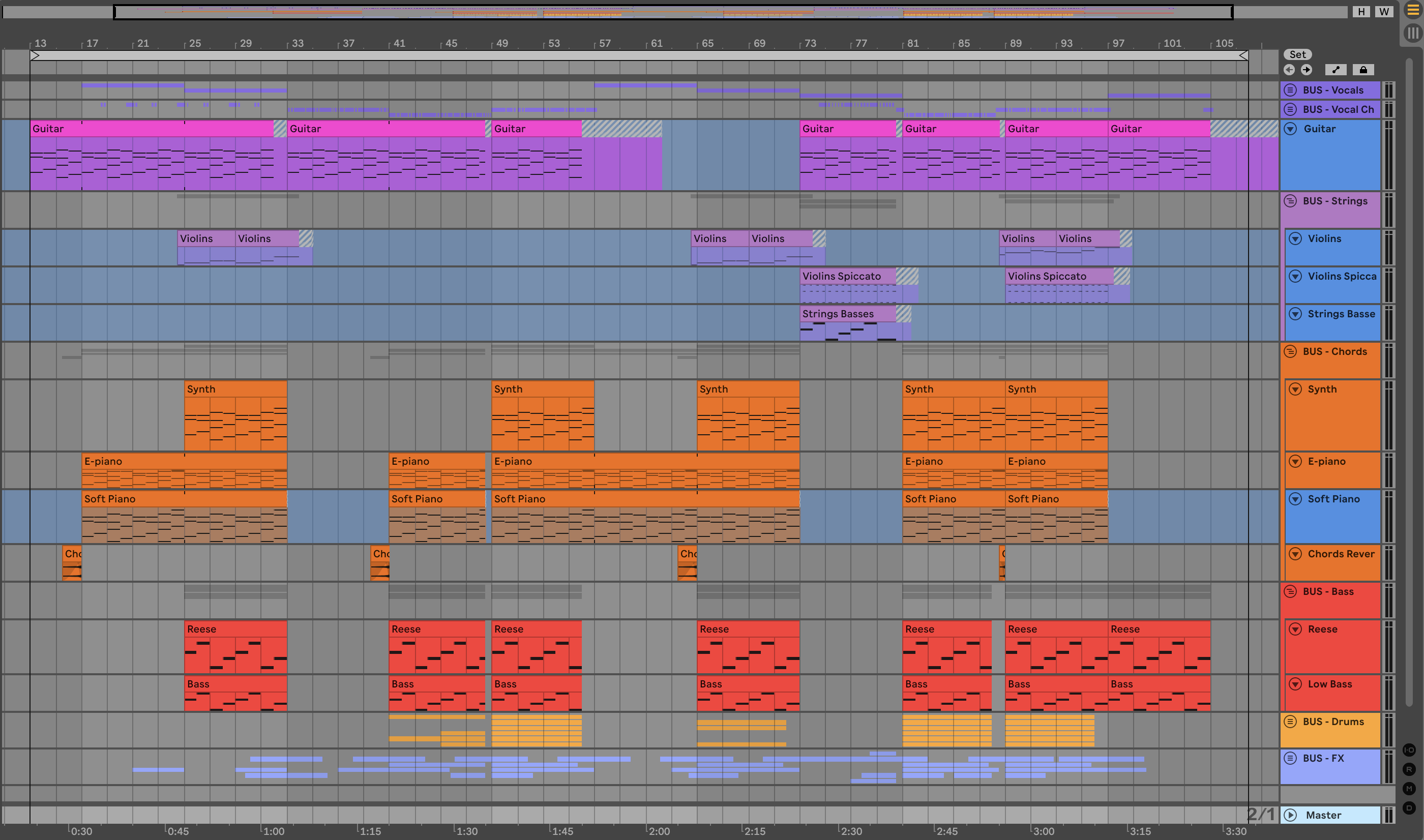Switch to Session View selector icon
Viewport: 1424px width, 840px height.
pos(1413,33)
